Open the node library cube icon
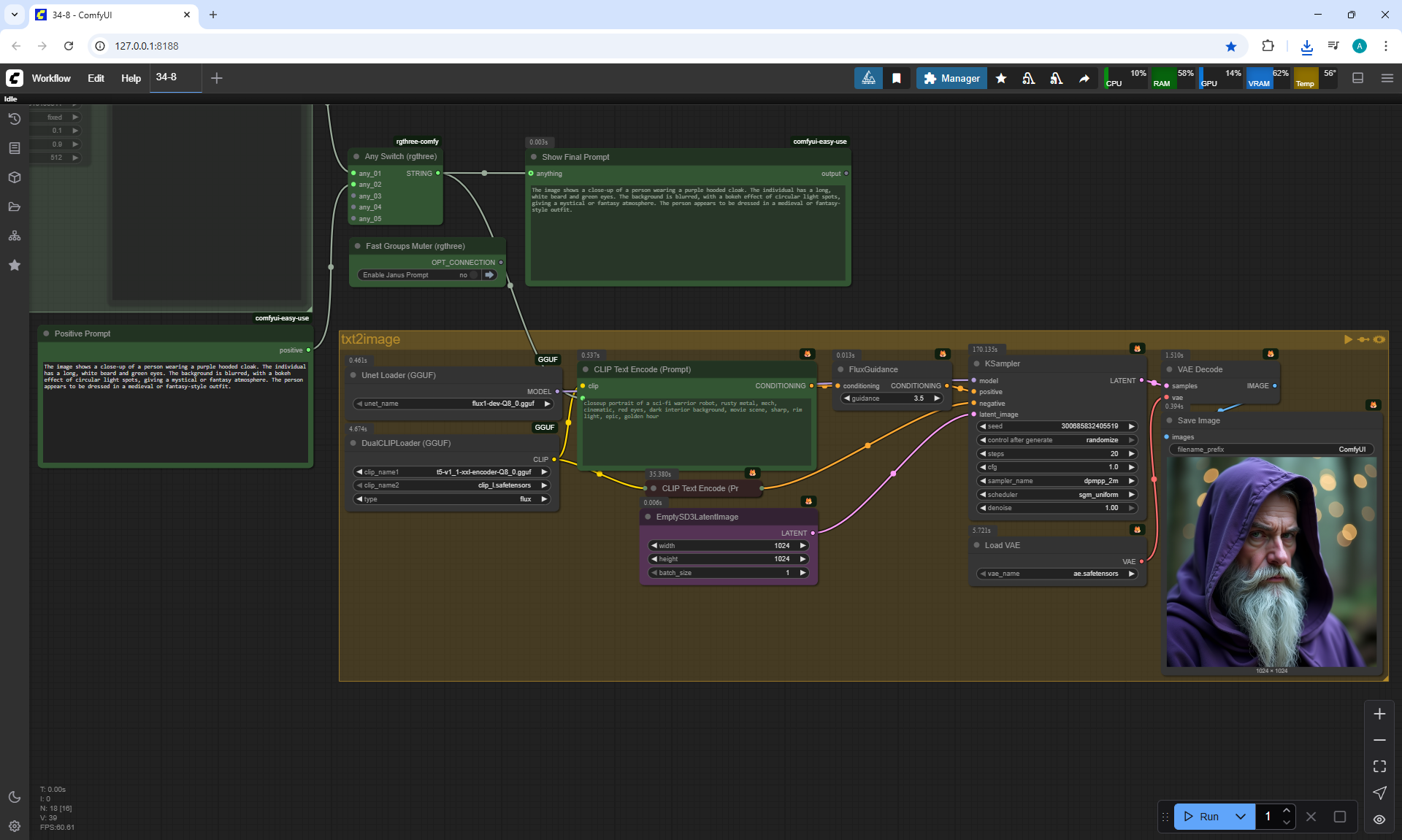 15,177
